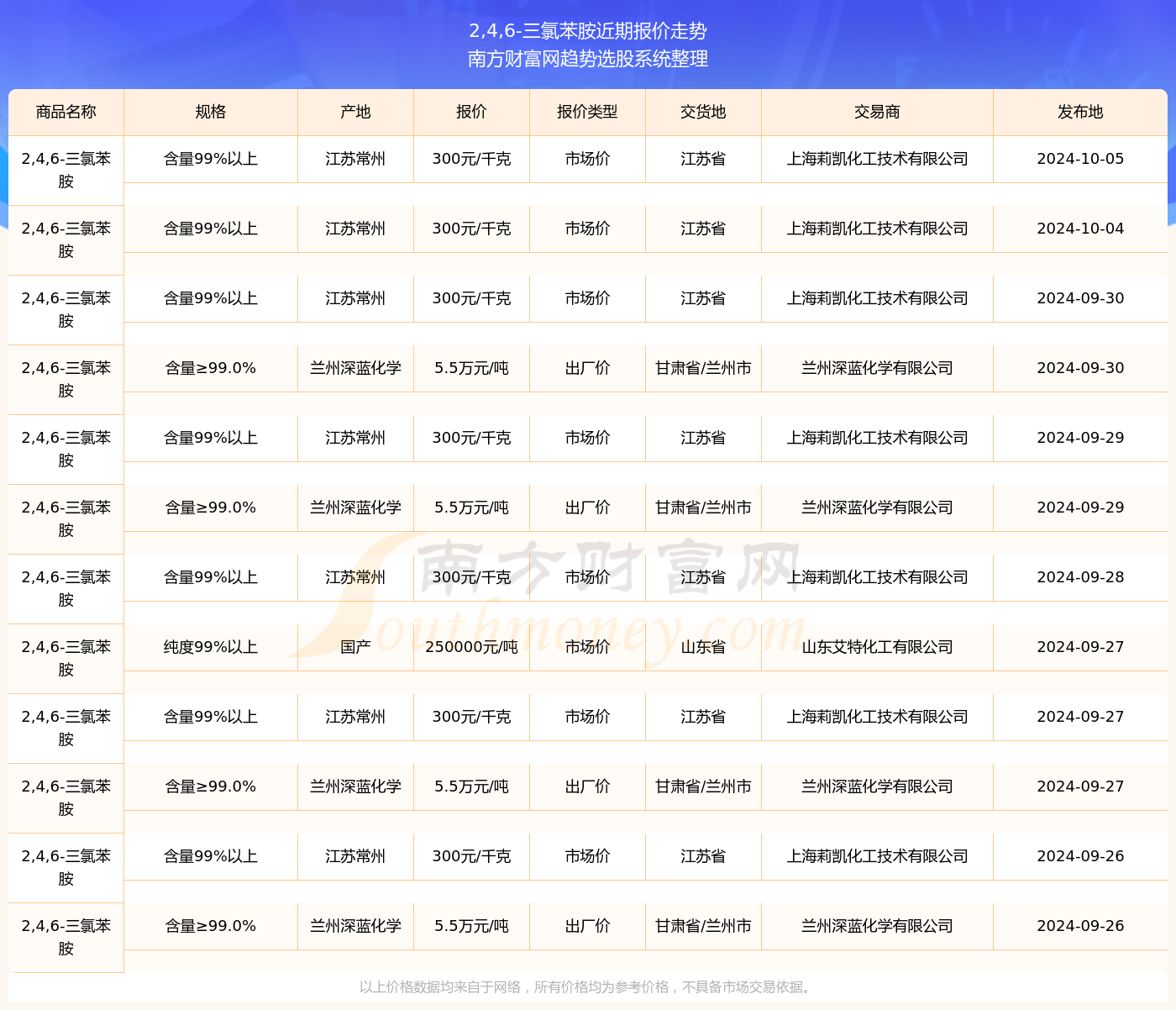Click the title text 2,4,6-三氯苯胺近期报价走势

588,31
